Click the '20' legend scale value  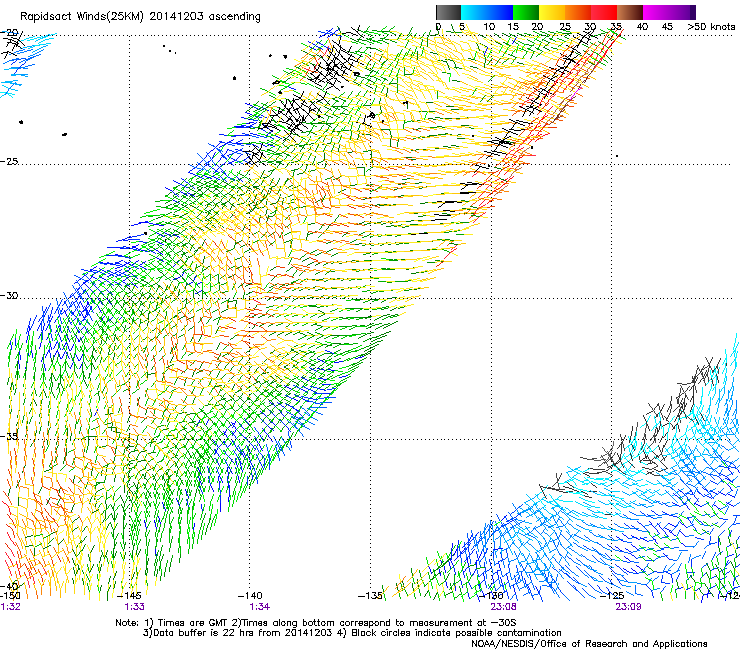click(537, 26)
